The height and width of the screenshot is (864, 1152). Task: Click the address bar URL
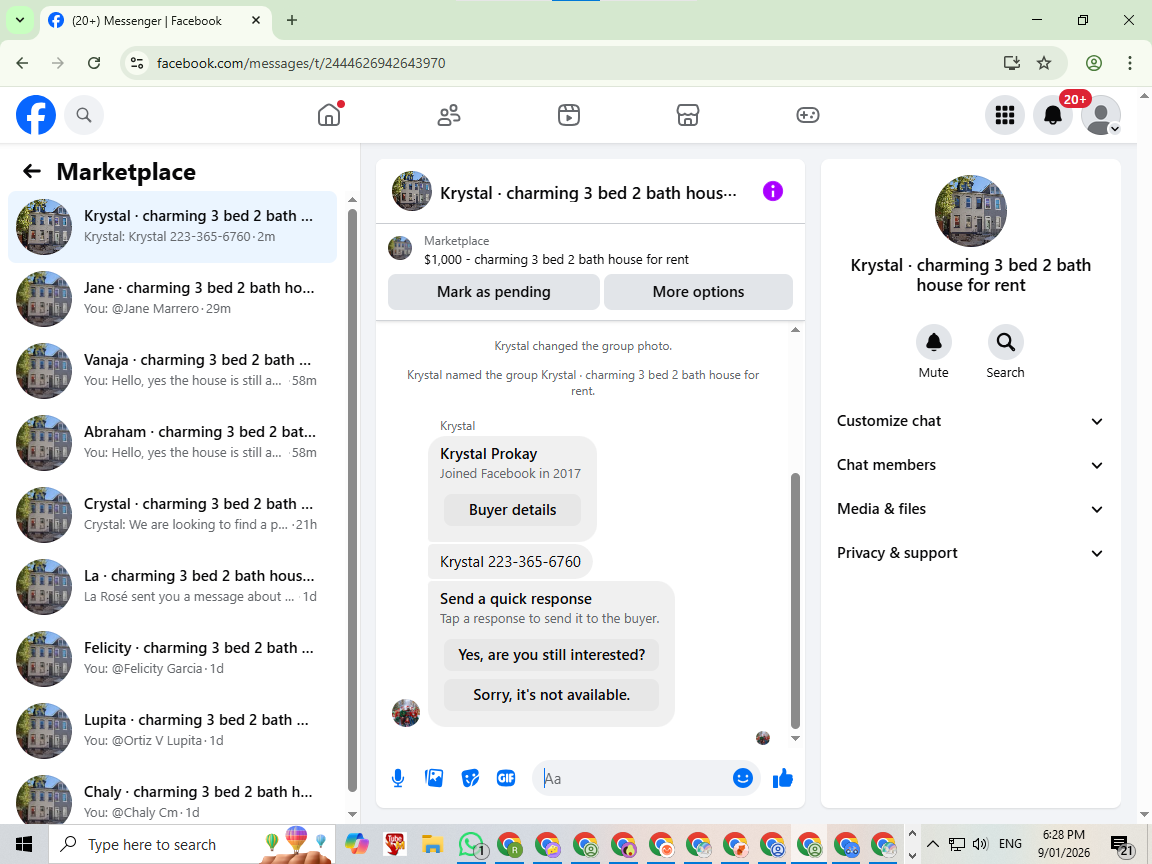(301, 63)
